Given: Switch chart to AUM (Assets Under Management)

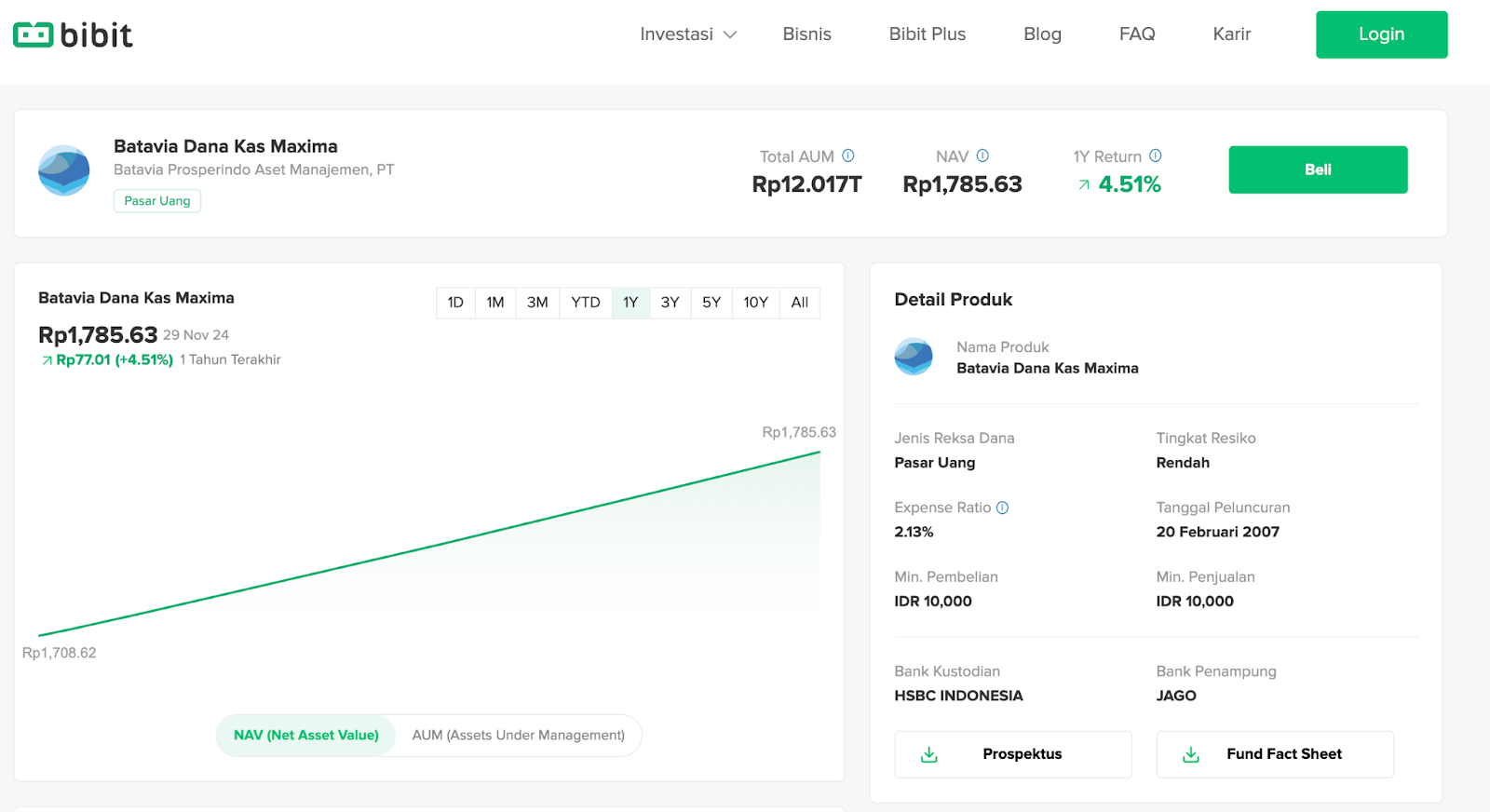Looking at the screenshot, I should (519, 736).
